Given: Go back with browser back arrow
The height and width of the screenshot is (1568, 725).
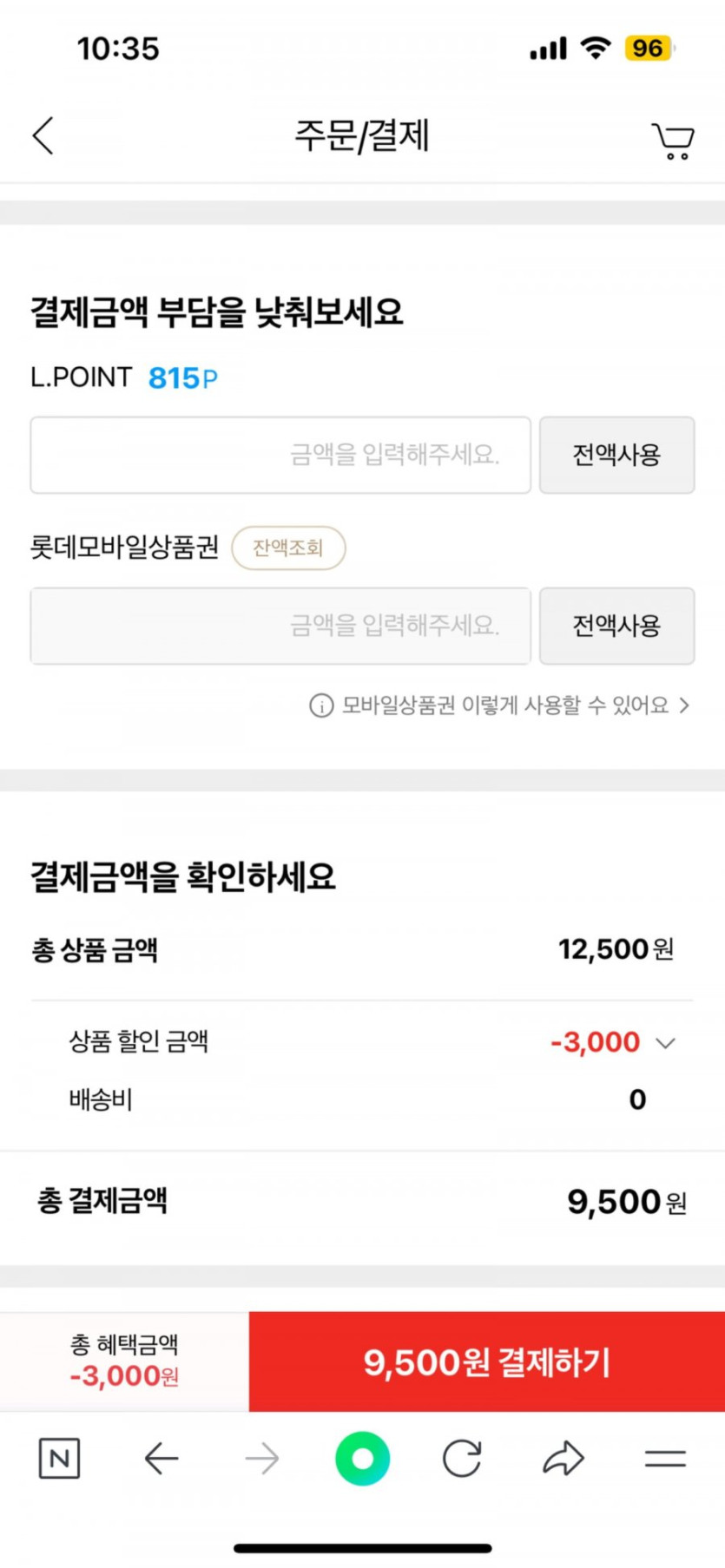Looking at the screenshot, I should click(x=161, y=1459).
